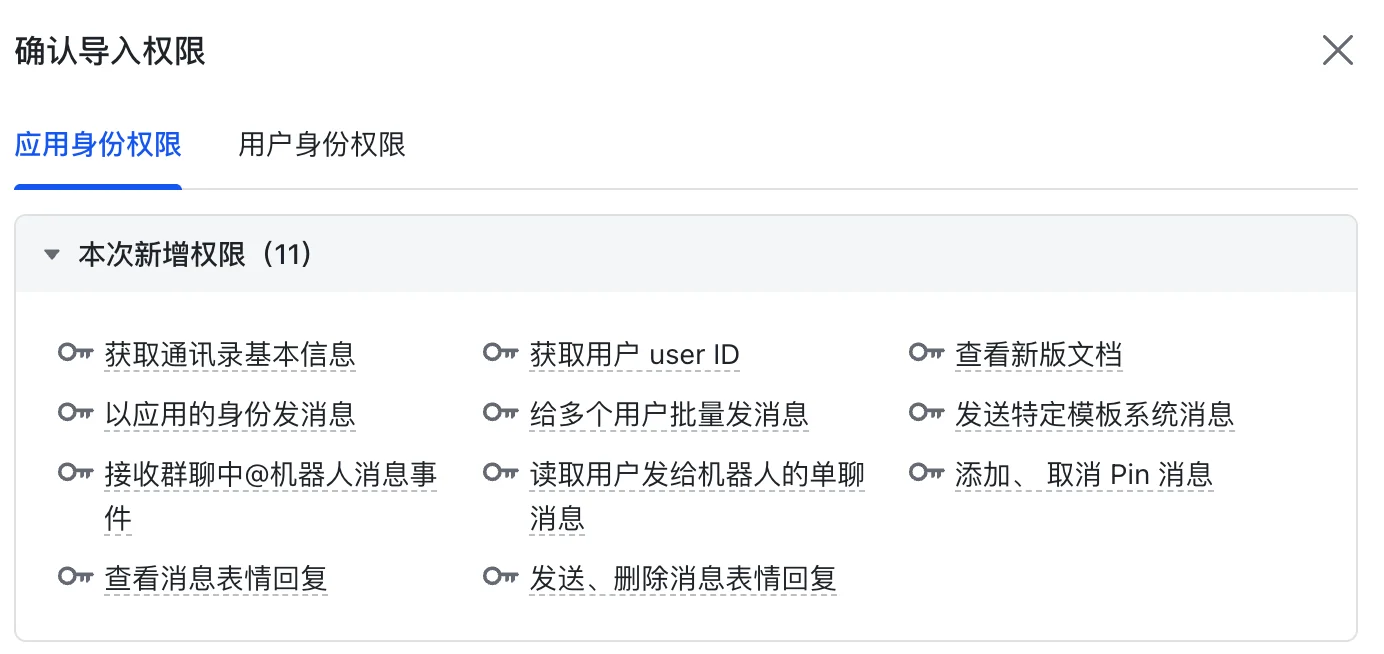Click key icon next to 查看消息表情回复
This screenshot has height=654, width=1384.
[x=76, y=577]
